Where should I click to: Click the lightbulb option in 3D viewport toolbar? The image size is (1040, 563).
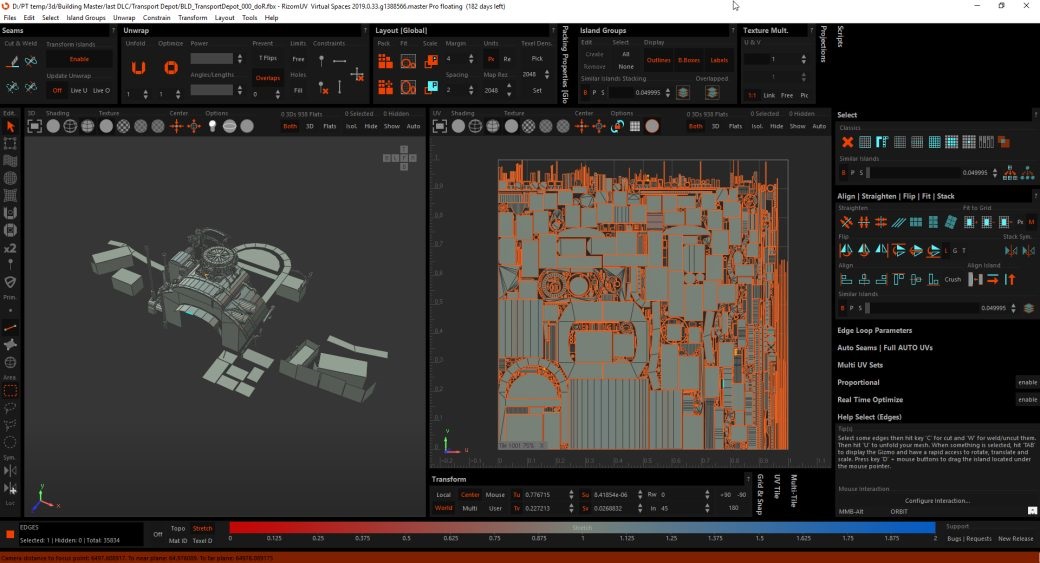click(x=212, y=126)
